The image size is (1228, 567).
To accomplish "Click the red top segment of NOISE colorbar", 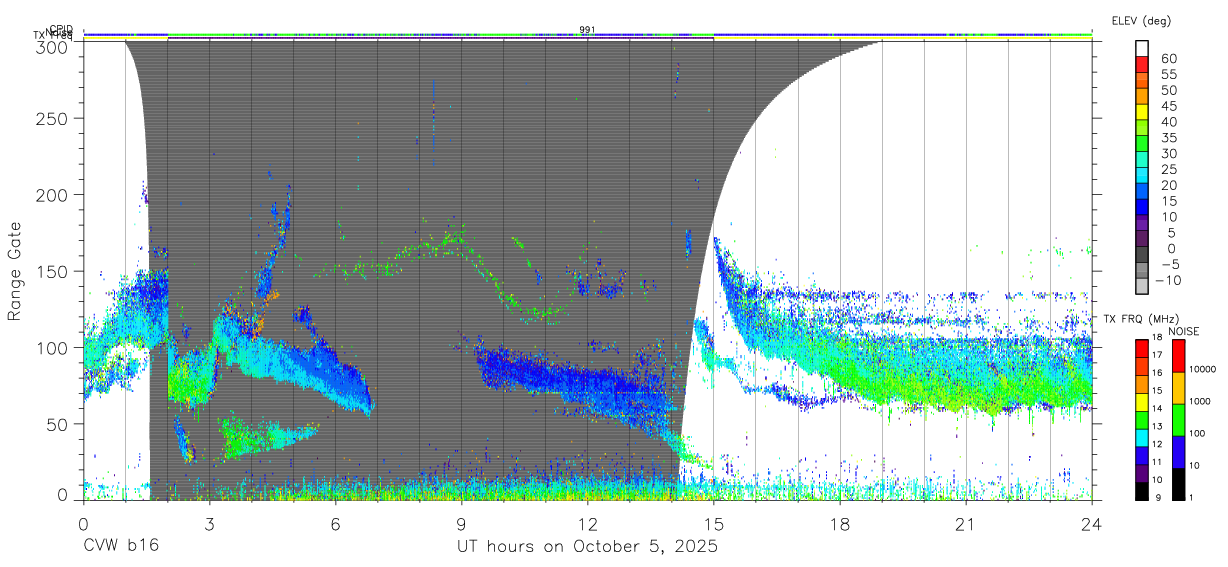I will point(1178,355).
